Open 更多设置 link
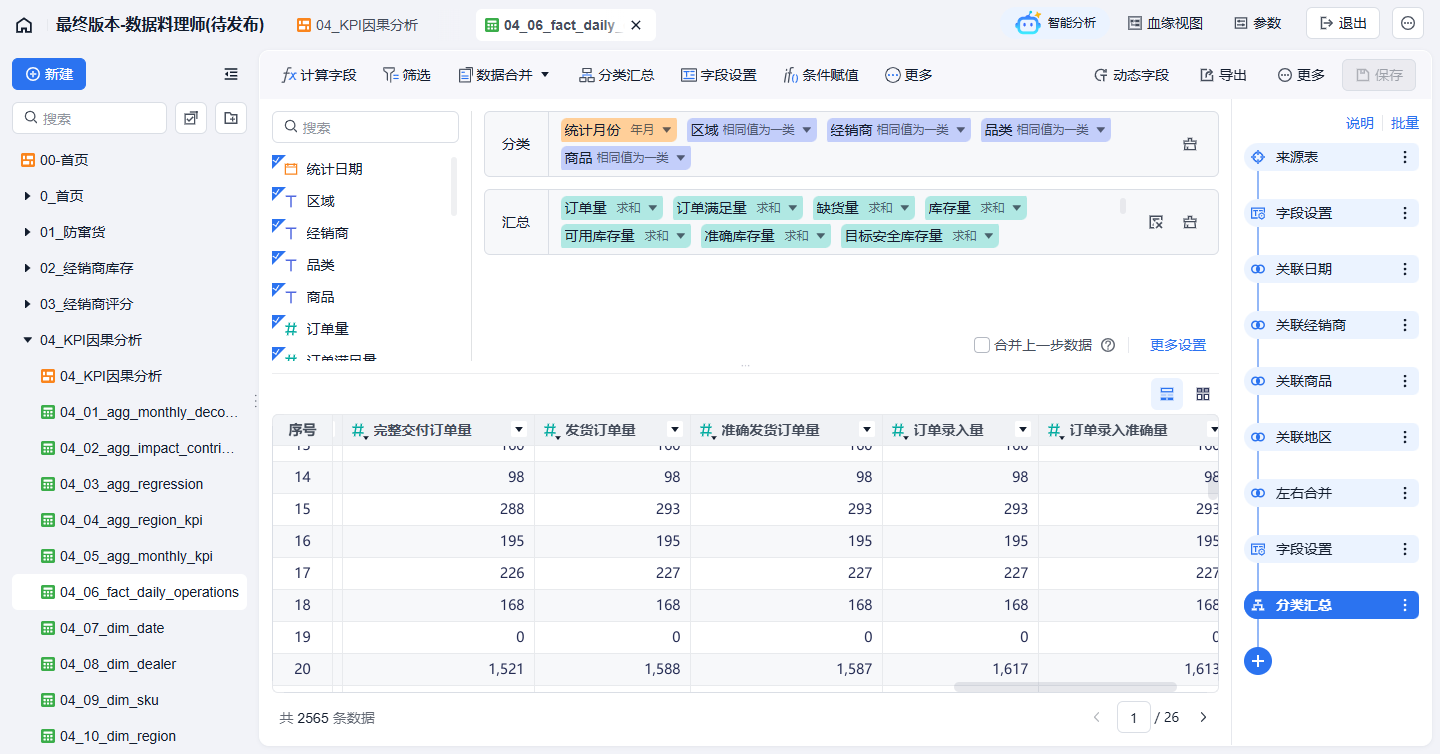 [x=1178, y=345]
